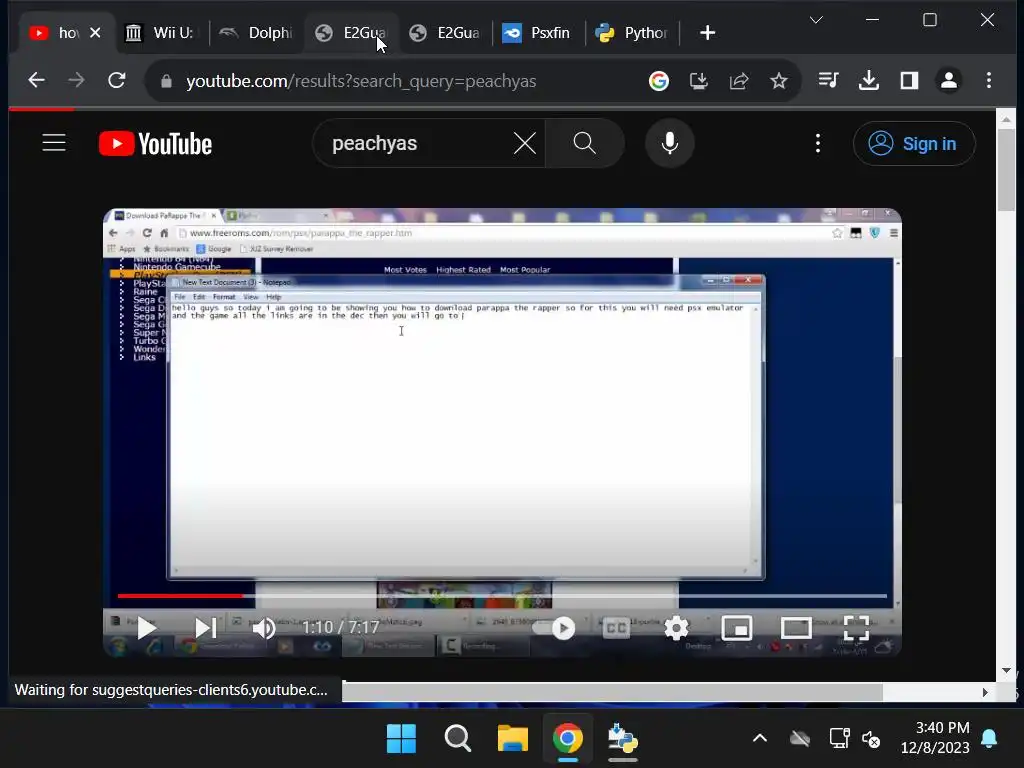Open the tab search dropdown
The width and height of the screenshot is (1024, 768).
coord(816,20)
